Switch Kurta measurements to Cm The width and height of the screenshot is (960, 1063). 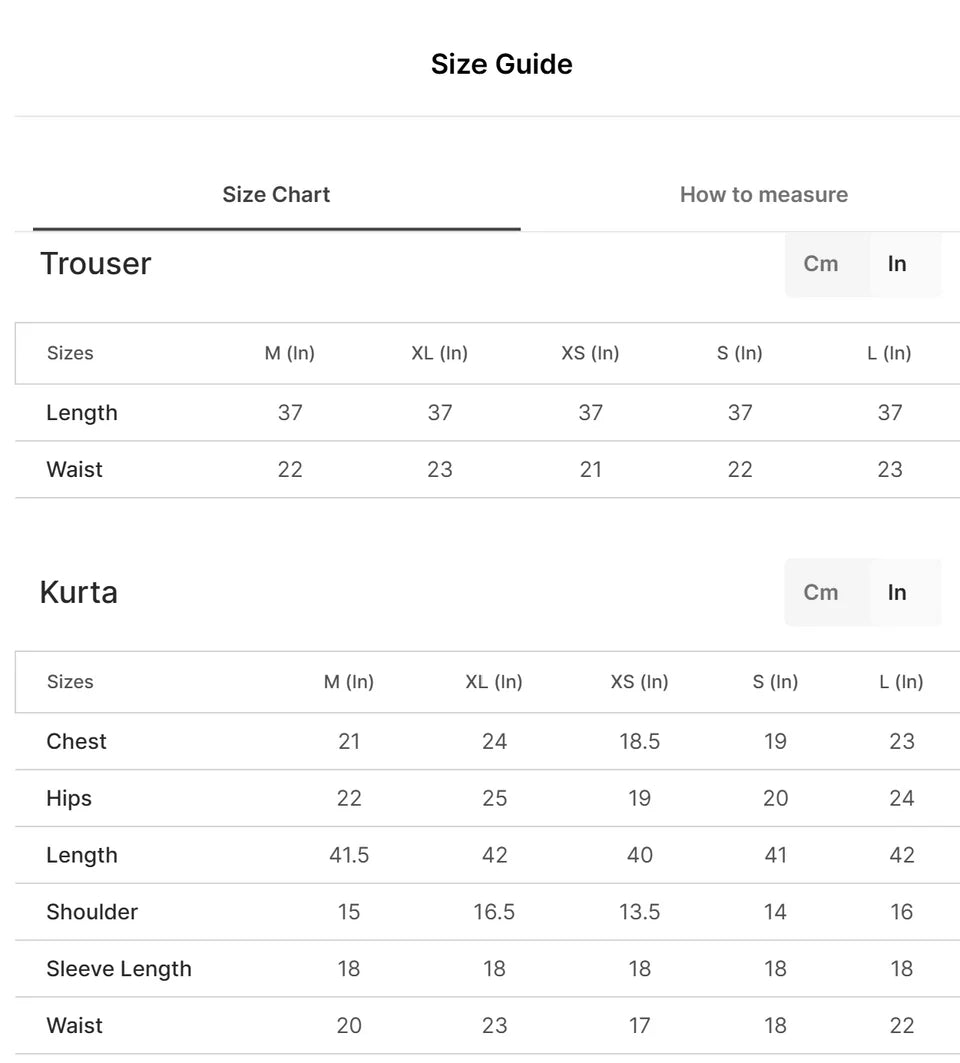821,592
